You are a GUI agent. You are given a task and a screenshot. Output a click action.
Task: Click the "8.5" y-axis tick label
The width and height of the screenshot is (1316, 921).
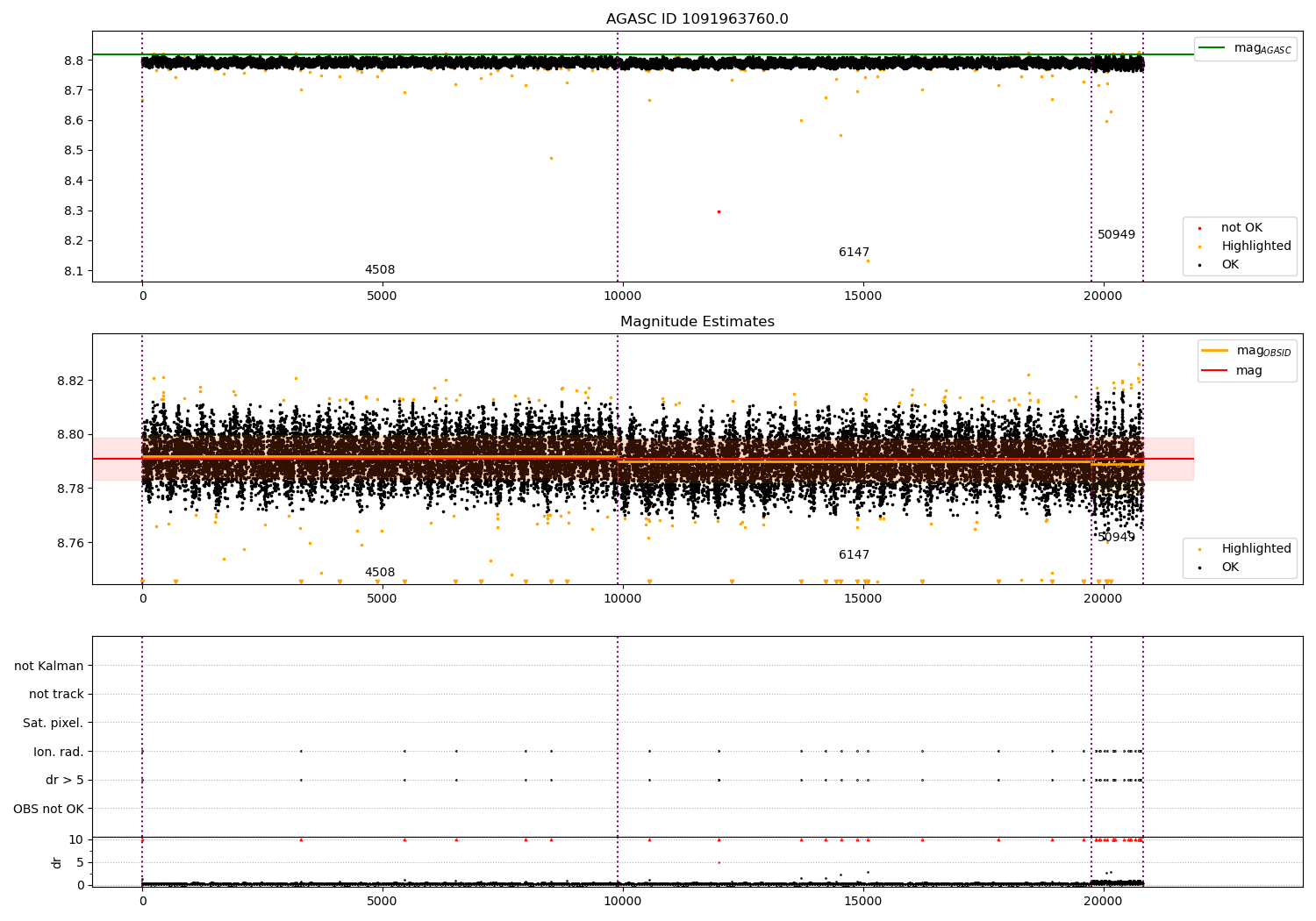[x=74, y=150]
